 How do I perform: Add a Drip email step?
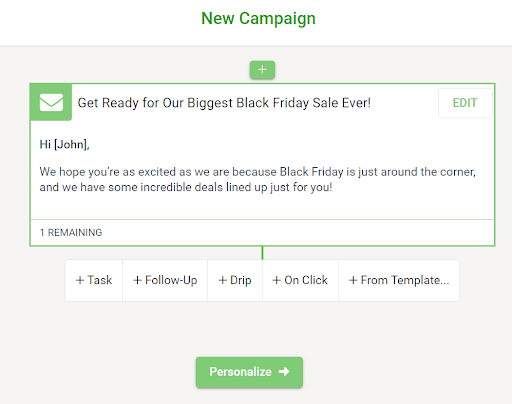point(235,280)
